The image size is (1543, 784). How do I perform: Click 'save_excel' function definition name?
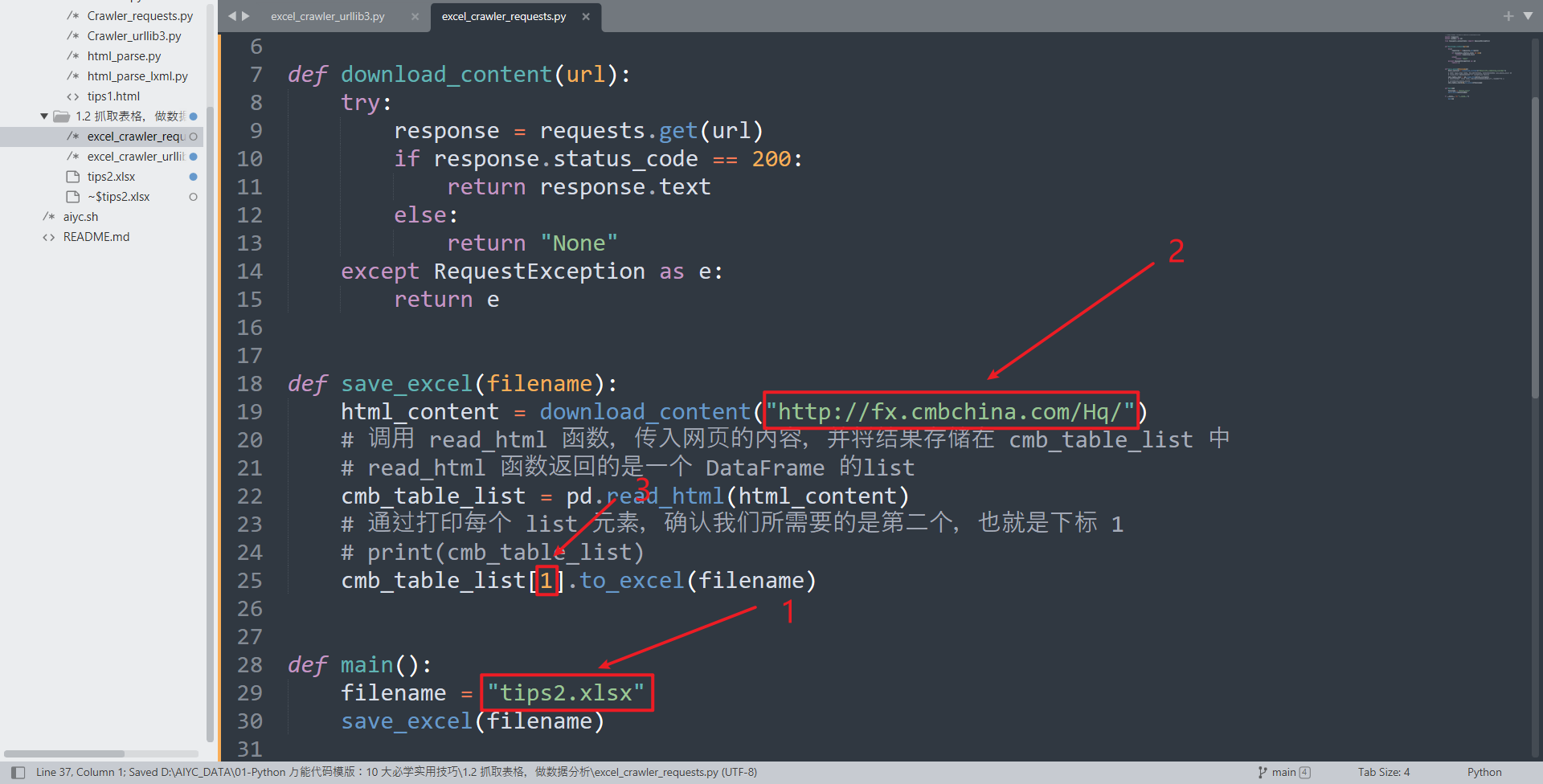tap(407, 384)
